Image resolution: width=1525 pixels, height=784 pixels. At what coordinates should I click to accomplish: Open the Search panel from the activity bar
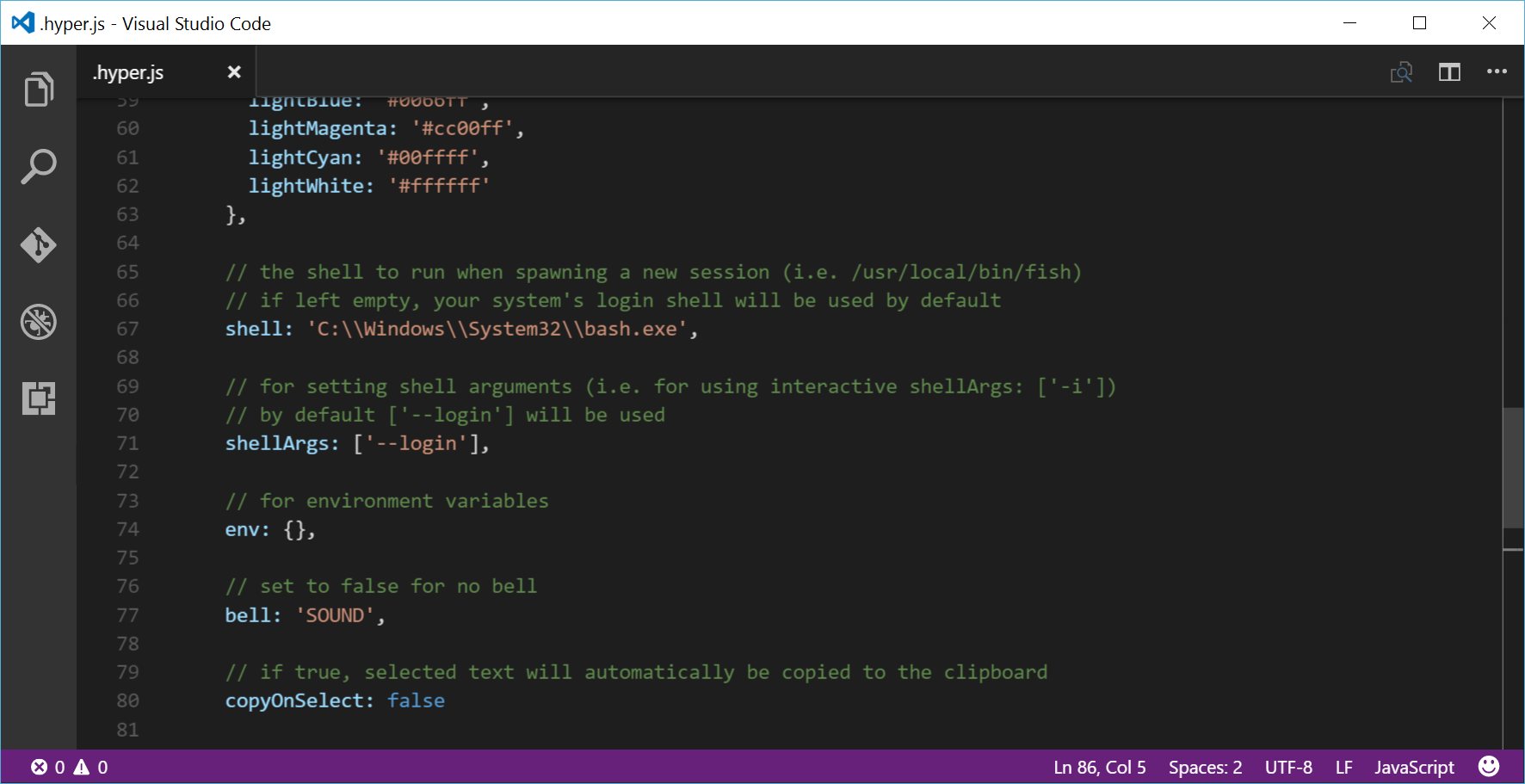(x=39, y=166)
